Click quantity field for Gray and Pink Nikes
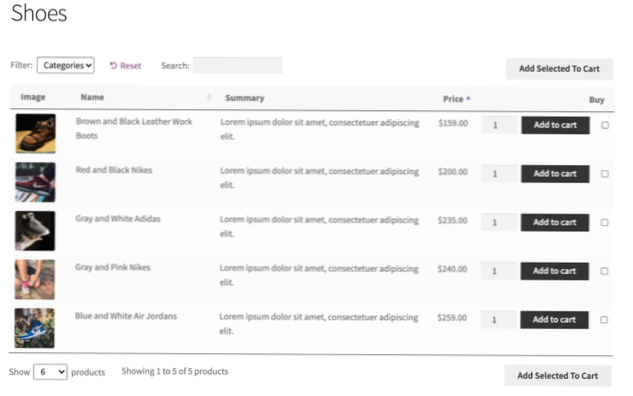Image resolution: width=633 pixels, height=396 pixels. click(498, 271)
